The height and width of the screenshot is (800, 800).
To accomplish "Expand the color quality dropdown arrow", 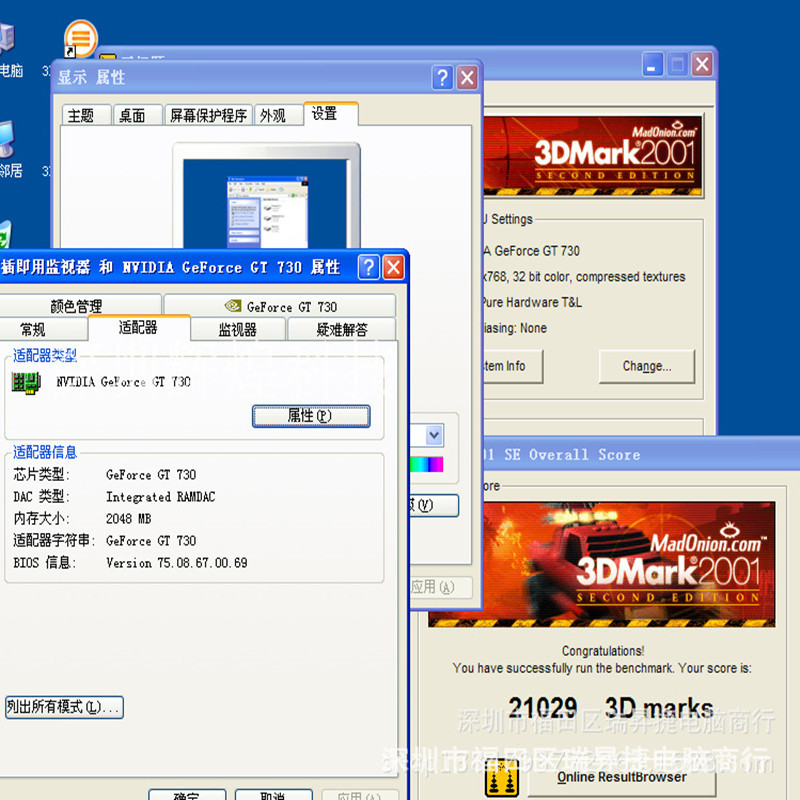I will 434,435.
